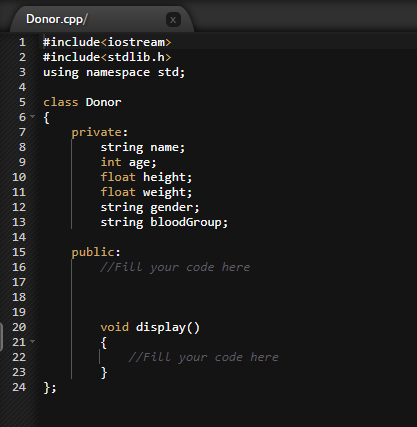Click the 'public:' access specifier
Screen dimensions: 417x427
[96, 252]
